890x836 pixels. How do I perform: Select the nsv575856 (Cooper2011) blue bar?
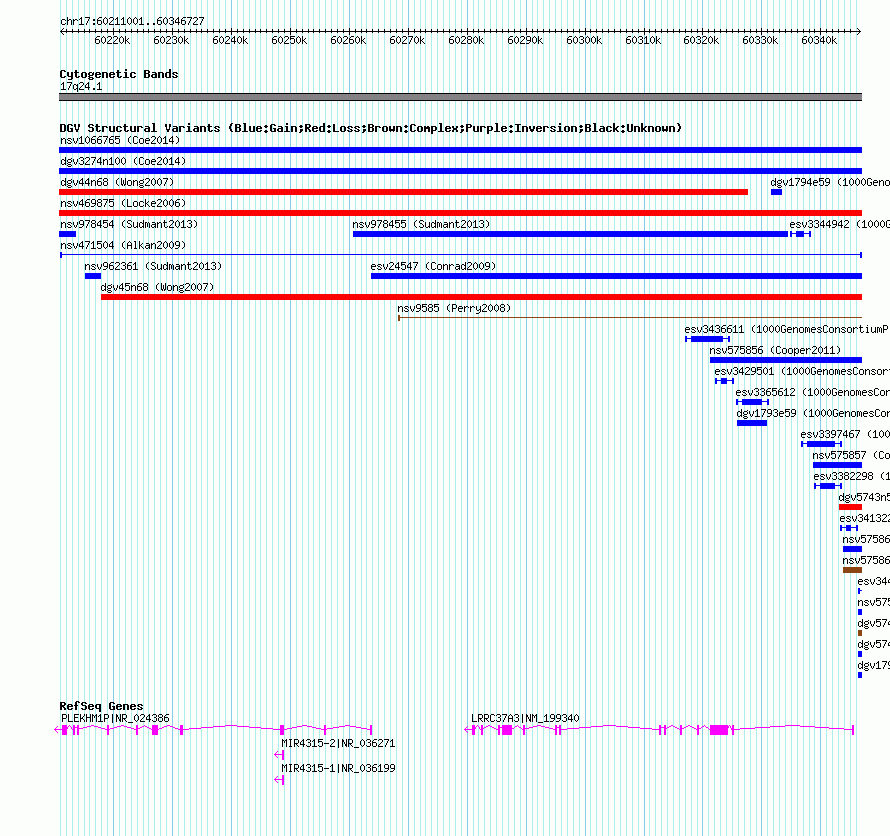coord(786,360)
